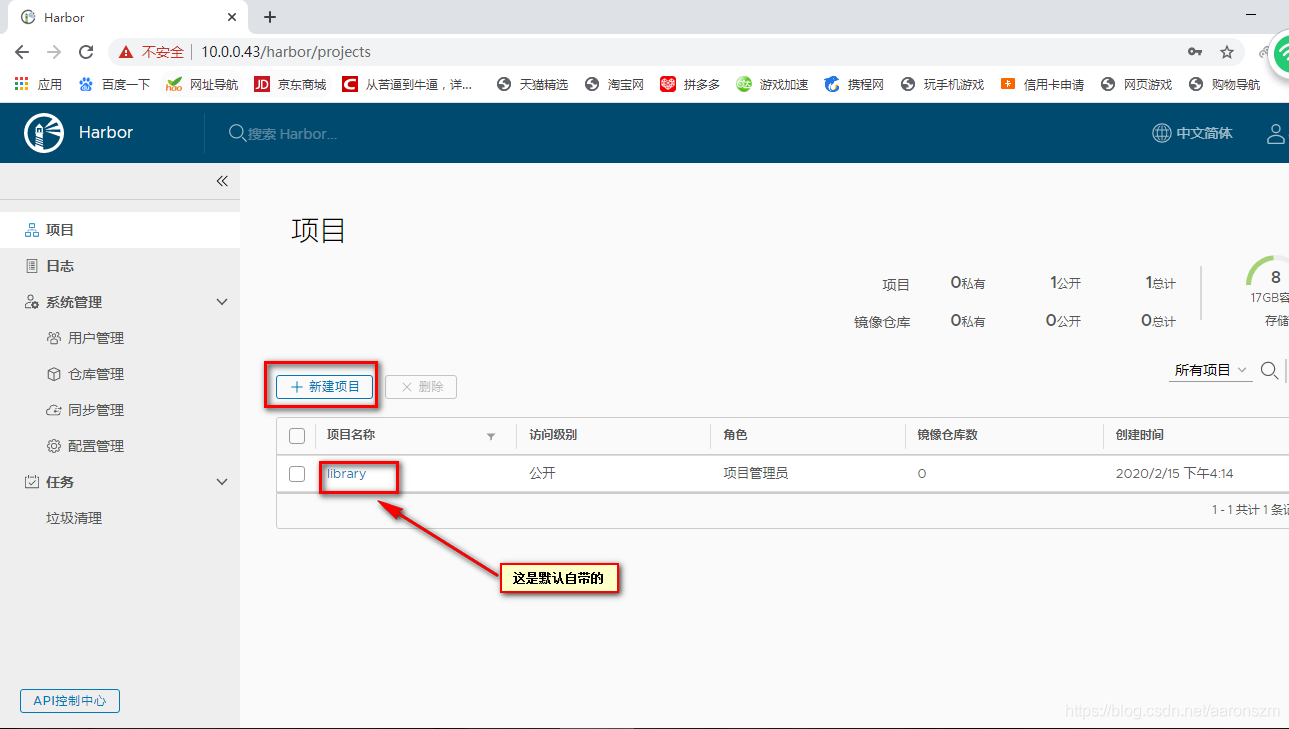Screen dimensions: 1289x729
Task: Click the 项目 projects sidebar icon
Action: pyautogui.click(x=32, y=230)
